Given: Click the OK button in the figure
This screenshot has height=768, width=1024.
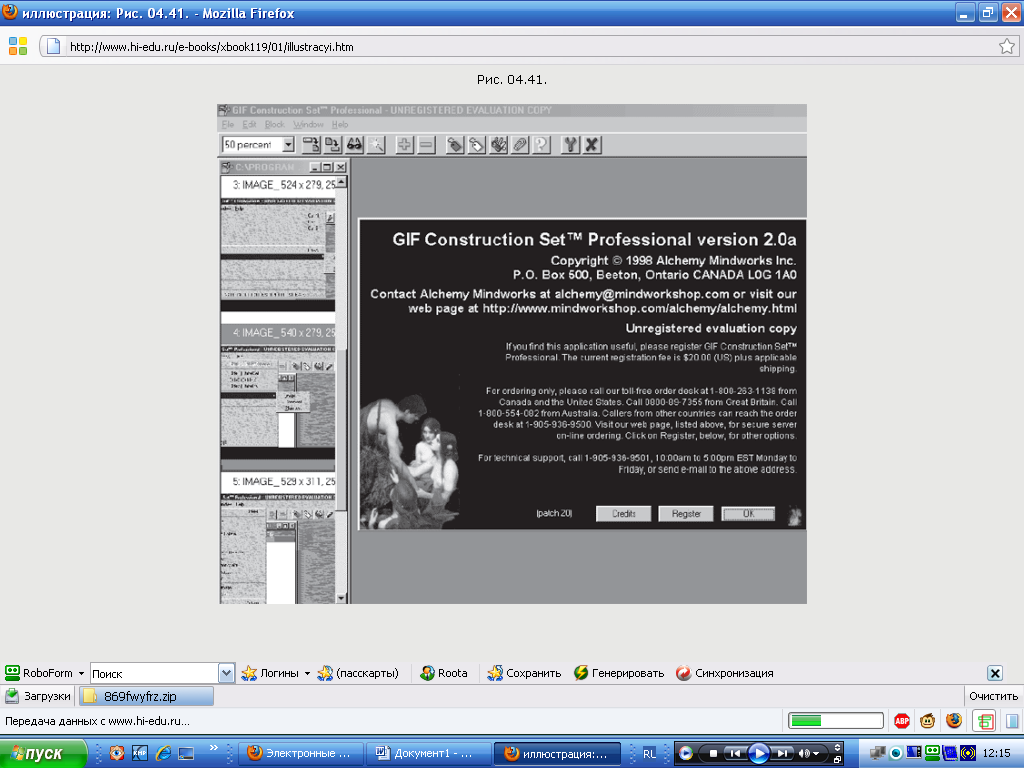Looking at the screenshot, I should tap(748, 514).
